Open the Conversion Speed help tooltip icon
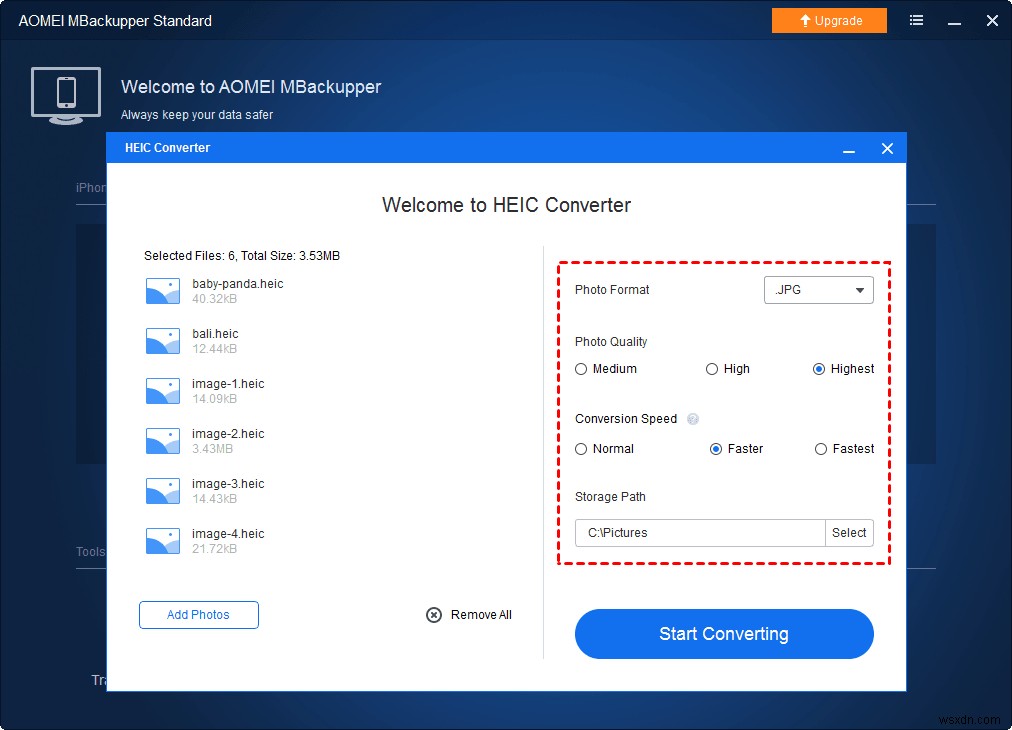1012x730 pixels. pos(693,419)
